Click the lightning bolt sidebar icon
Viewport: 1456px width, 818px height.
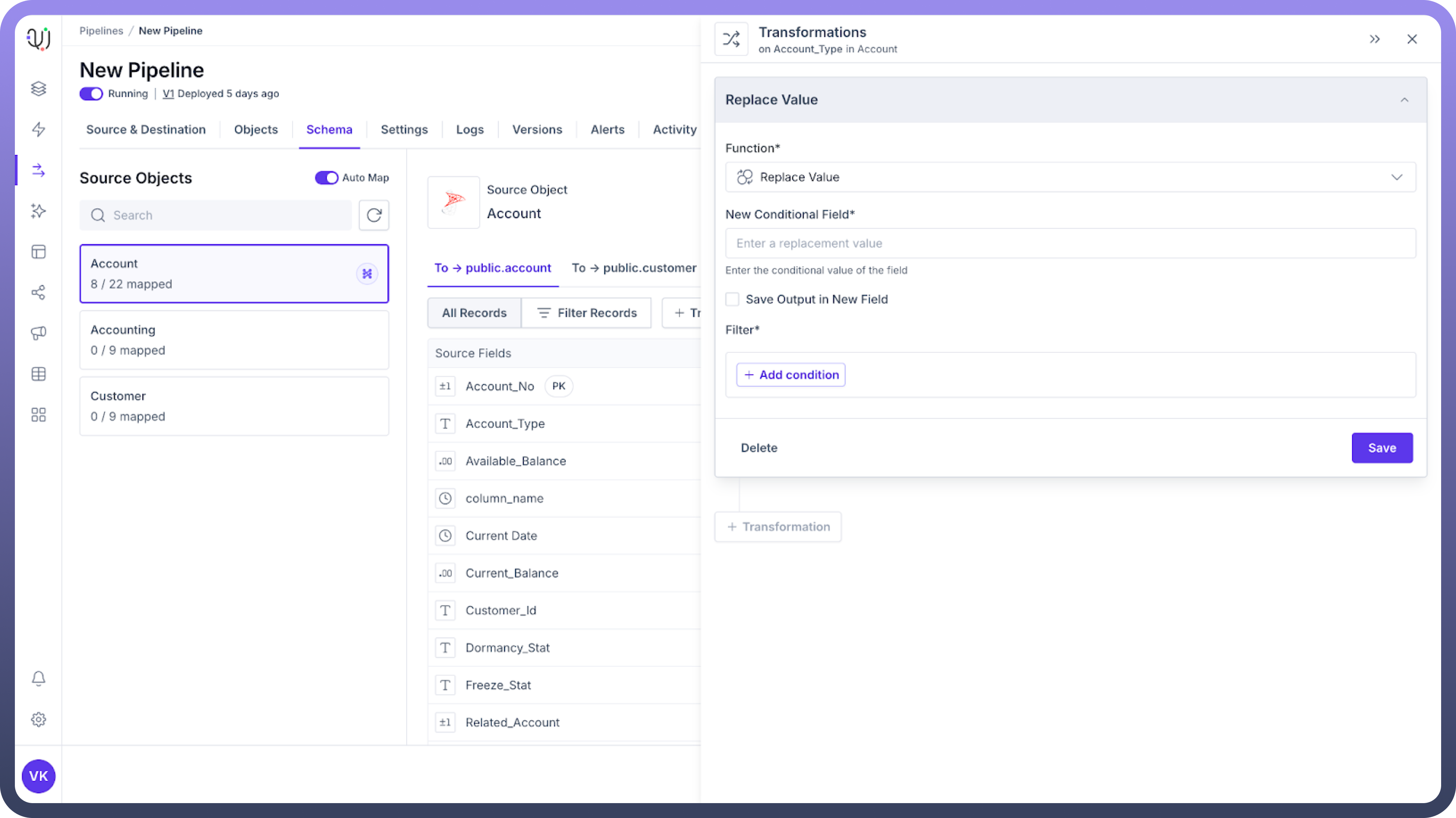pos(38,130)
